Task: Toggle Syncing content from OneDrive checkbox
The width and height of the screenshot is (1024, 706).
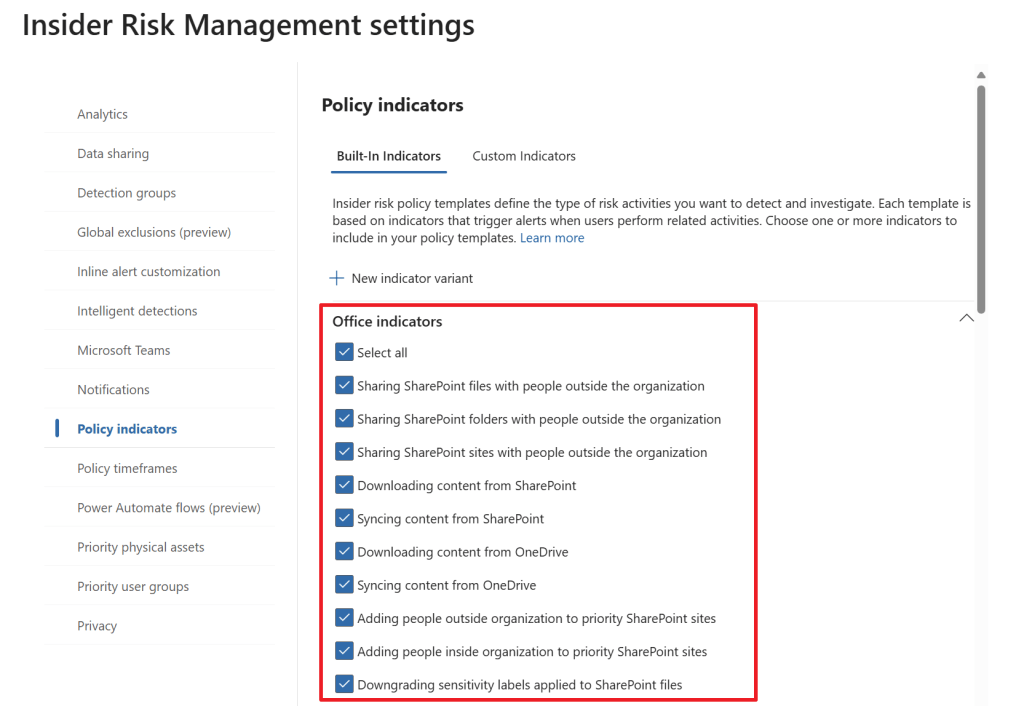Action: tap(344, 584)
